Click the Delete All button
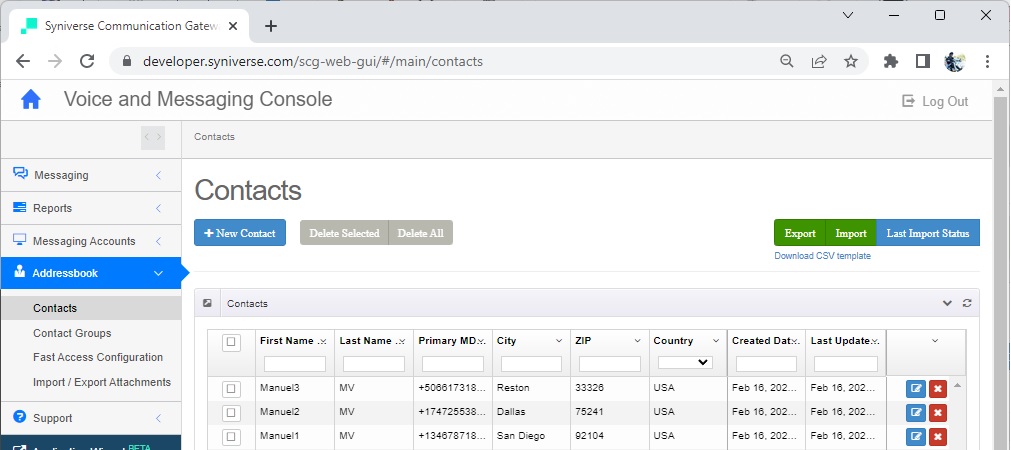 (420, 233)
